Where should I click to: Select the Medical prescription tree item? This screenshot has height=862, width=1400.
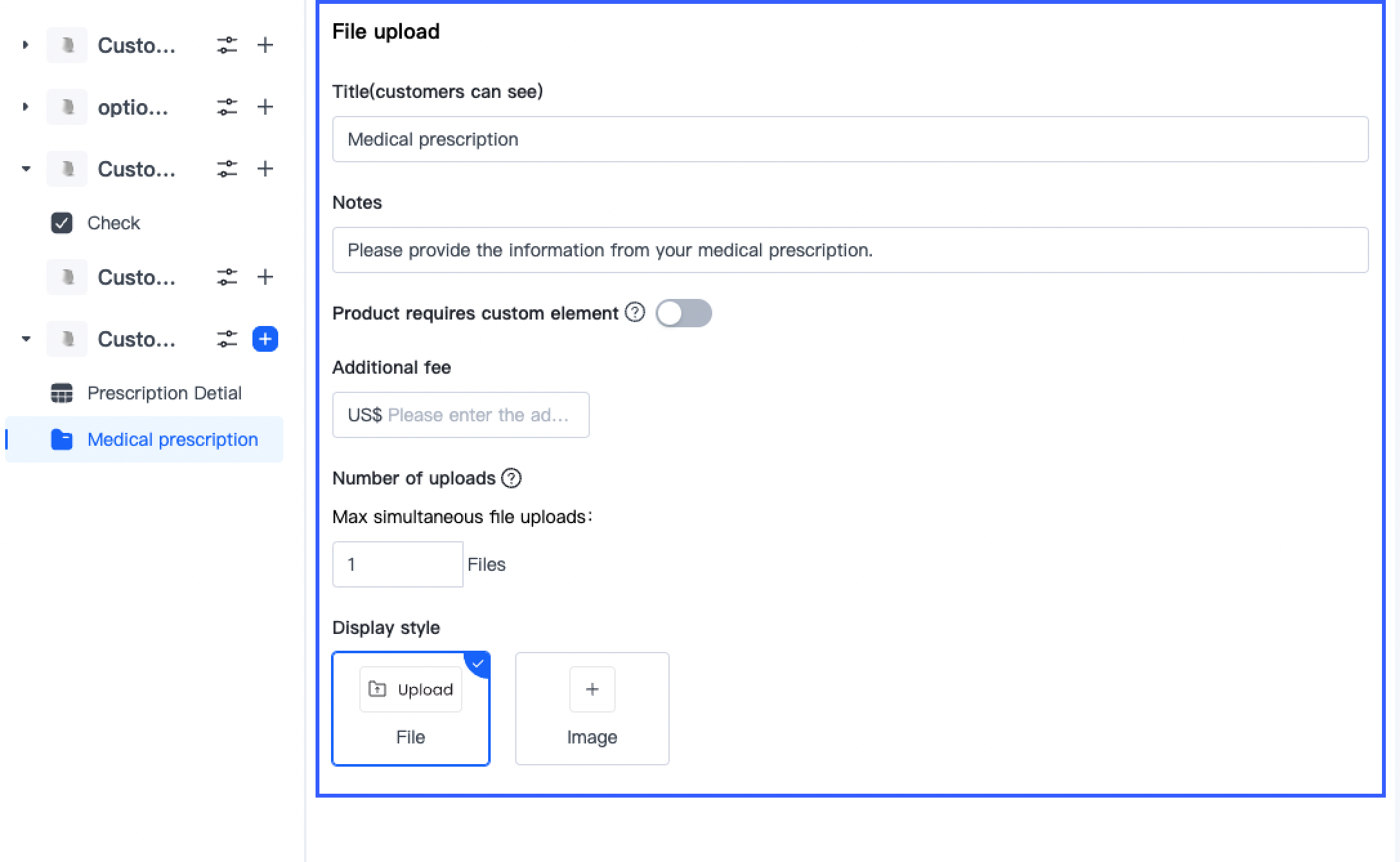(172, 439)
